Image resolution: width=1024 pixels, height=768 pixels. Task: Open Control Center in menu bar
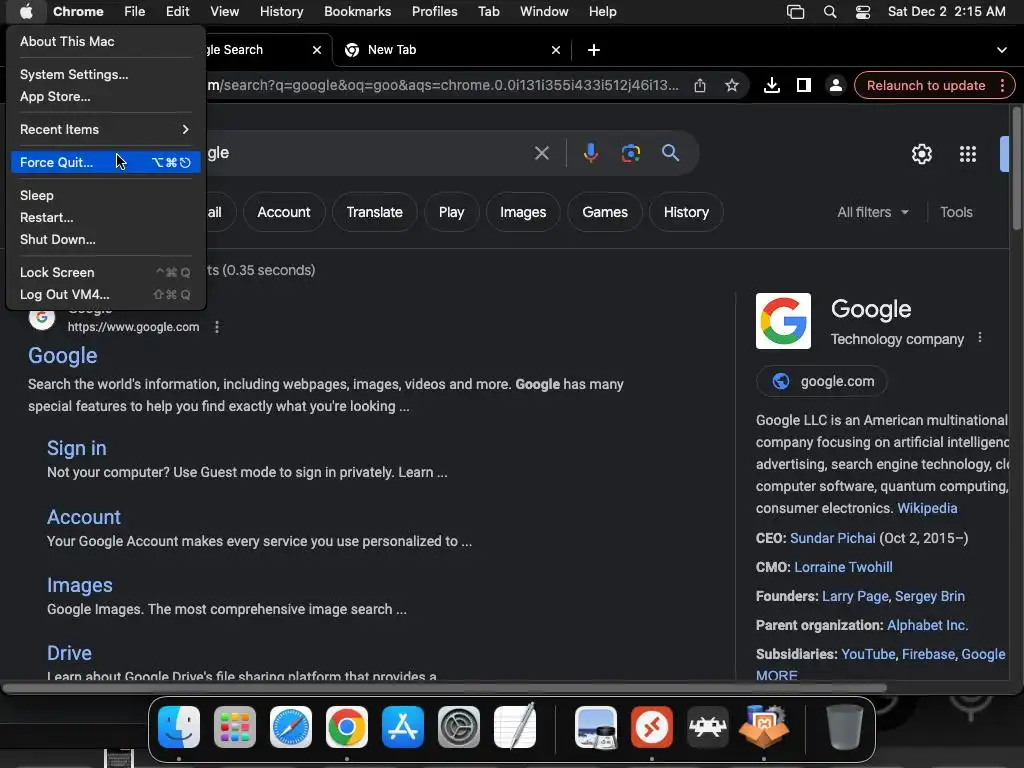[x=863, y=12]
